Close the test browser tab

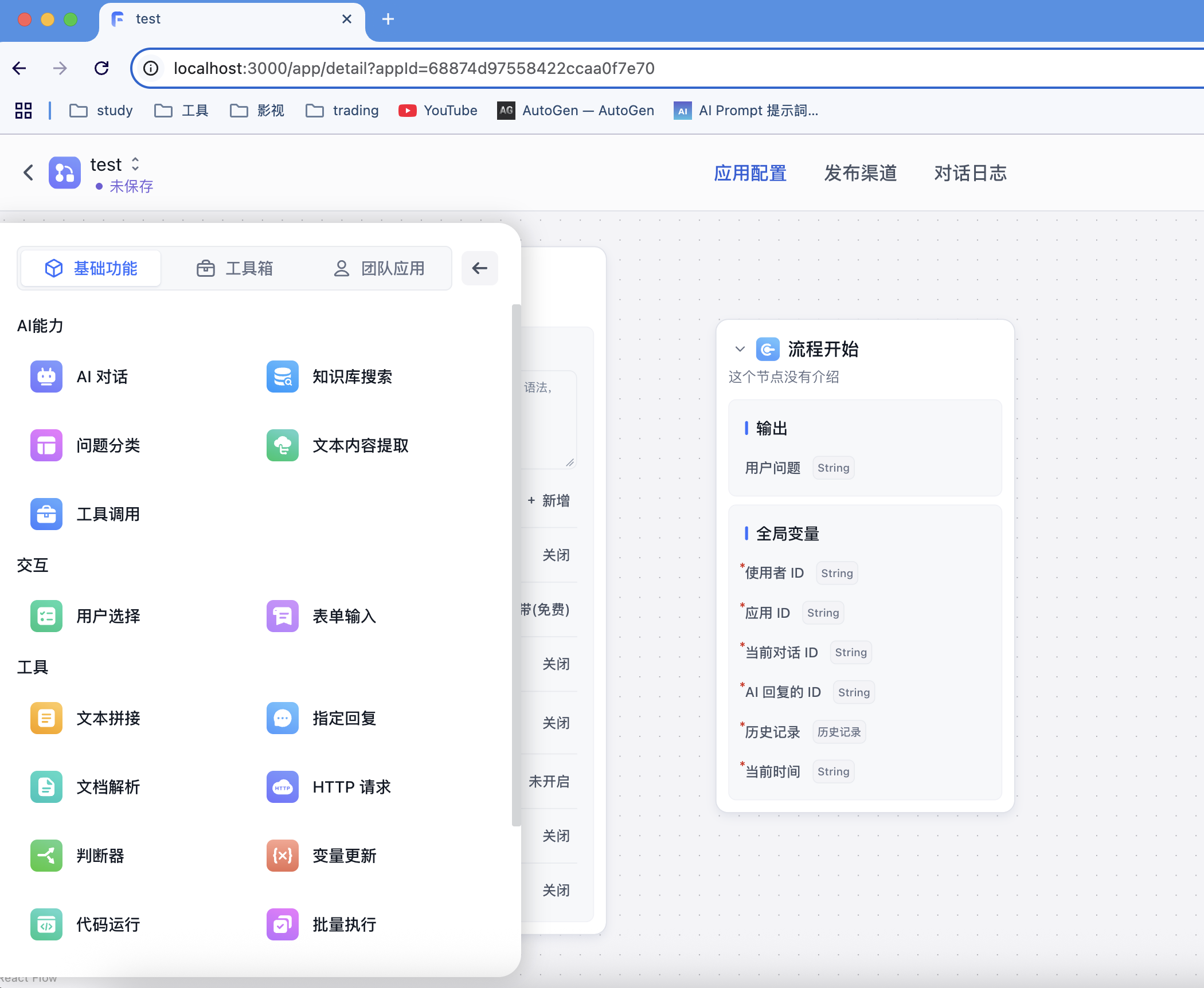347,19
